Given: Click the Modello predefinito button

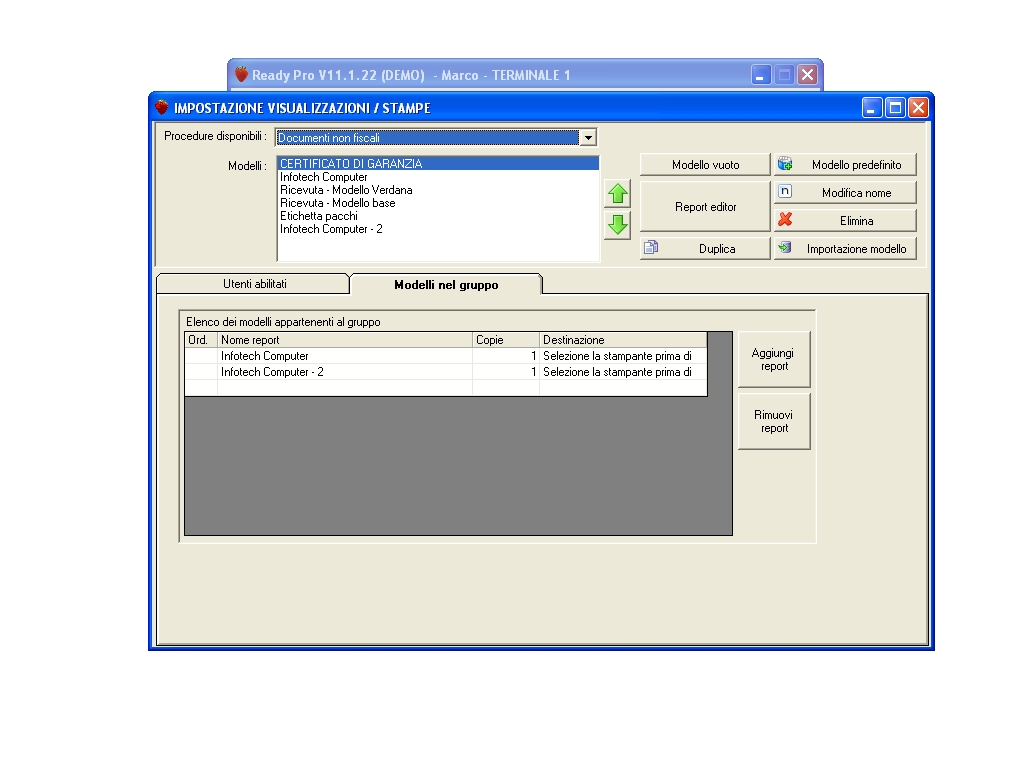Looking at the screenshot, I should pos(845,165).
